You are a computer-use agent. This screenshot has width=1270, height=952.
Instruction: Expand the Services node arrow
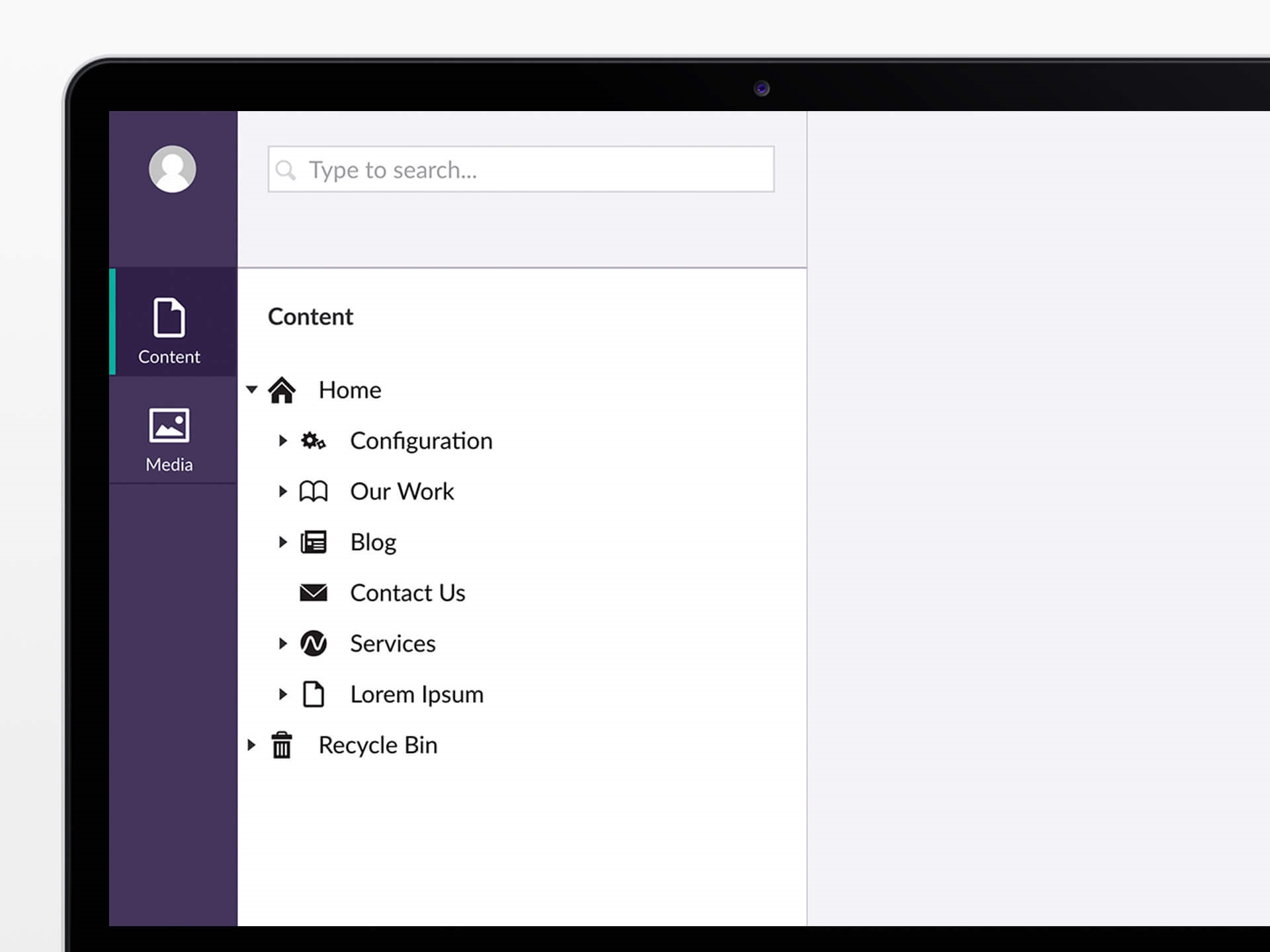pos(283,643)
